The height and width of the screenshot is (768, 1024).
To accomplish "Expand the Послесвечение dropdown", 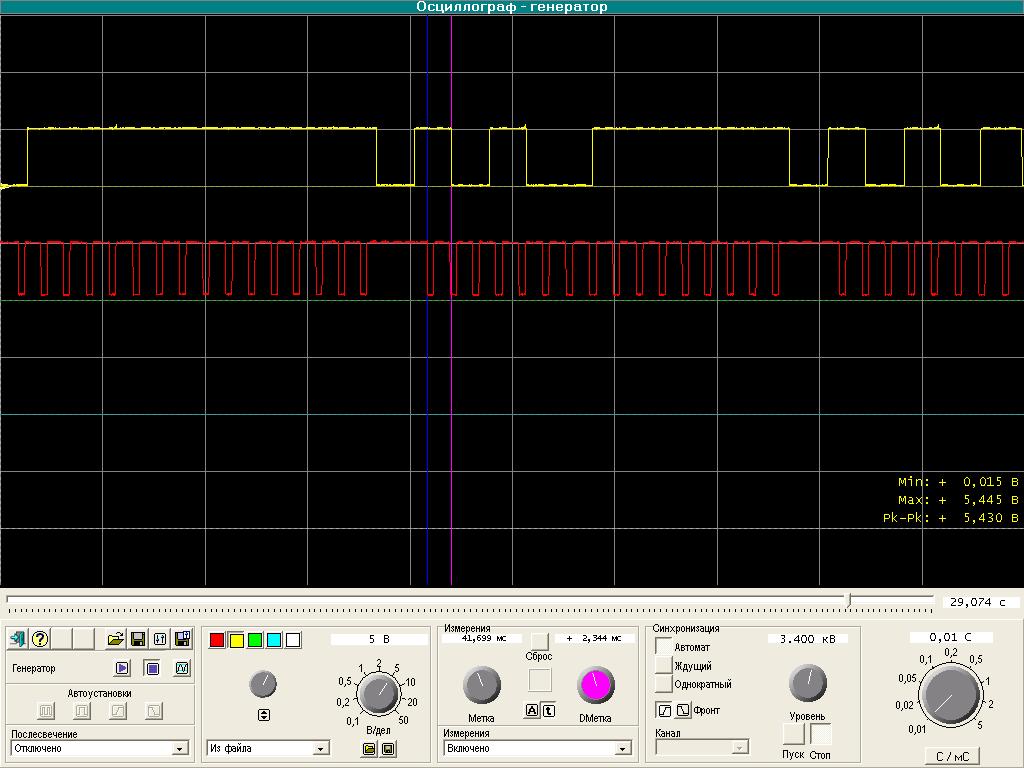I will 180,748.
